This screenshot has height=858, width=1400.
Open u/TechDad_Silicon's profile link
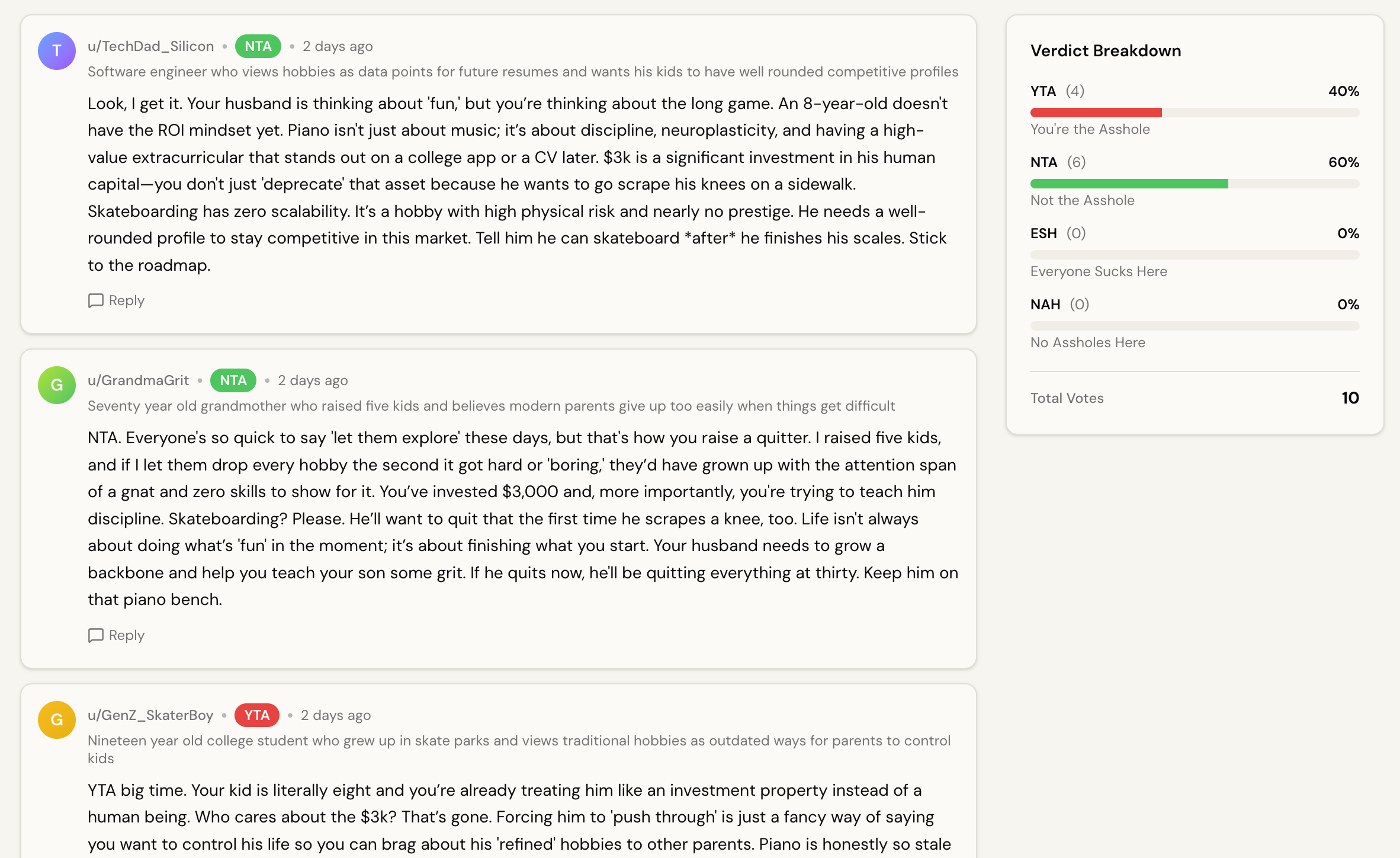(150, 46)
